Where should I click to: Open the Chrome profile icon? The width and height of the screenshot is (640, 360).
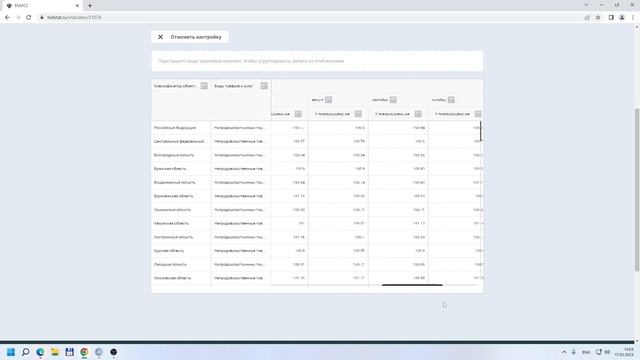[622, 18]
